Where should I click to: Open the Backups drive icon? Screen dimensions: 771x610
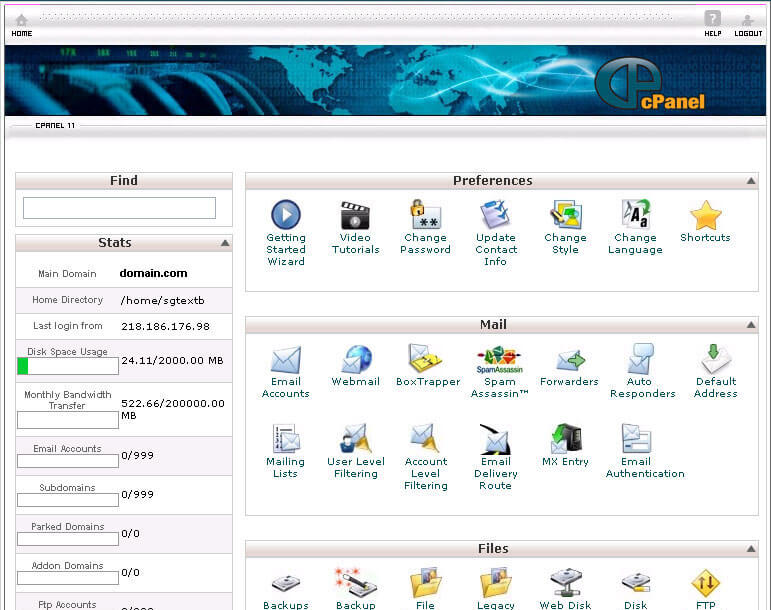(x=286, y=583)
